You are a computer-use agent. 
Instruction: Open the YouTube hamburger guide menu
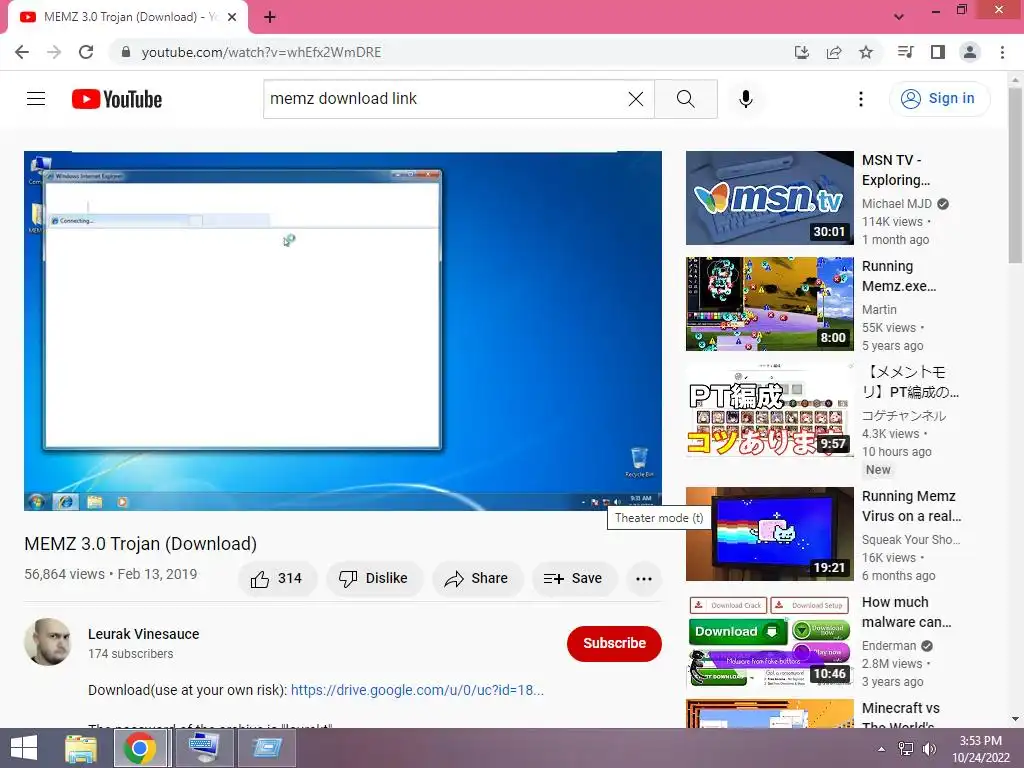tap(36, 99)
